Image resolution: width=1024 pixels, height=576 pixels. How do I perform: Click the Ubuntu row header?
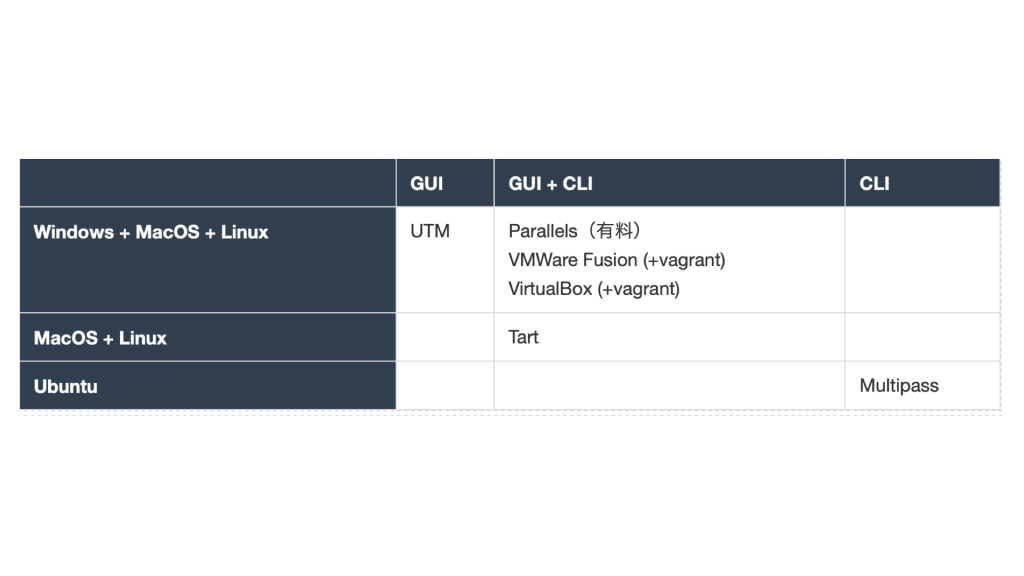(66, 386)
